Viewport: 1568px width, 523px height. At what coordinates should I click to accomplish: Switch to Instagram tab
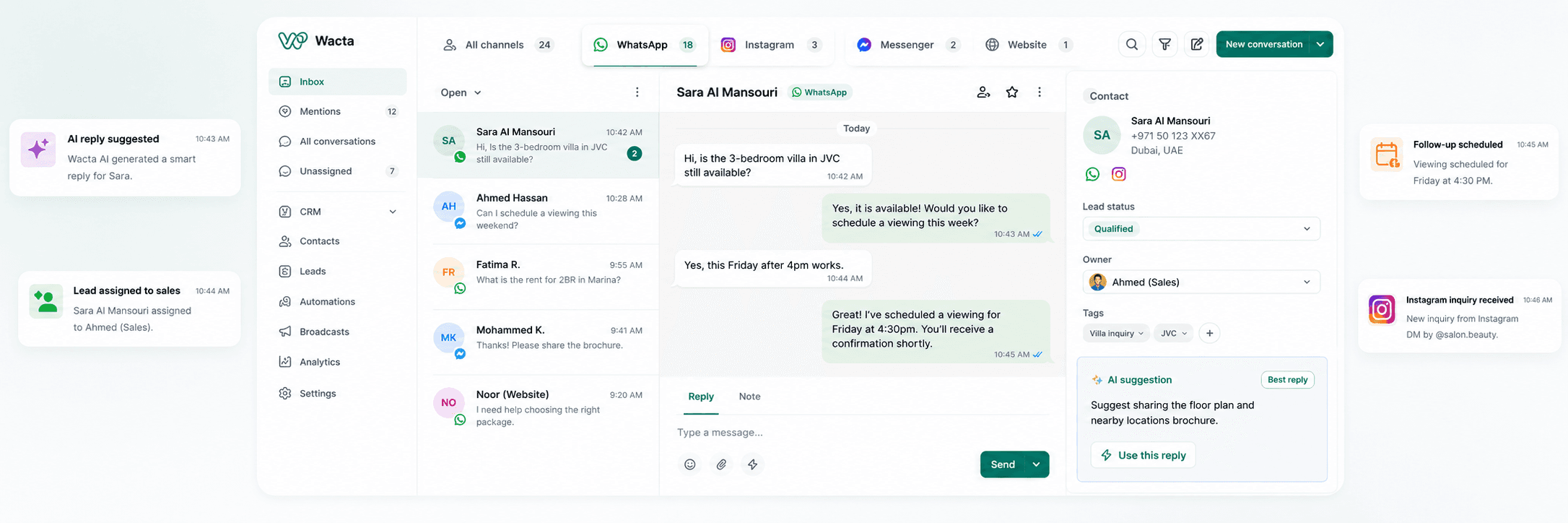pyautogui.click(x=771, y=45)
